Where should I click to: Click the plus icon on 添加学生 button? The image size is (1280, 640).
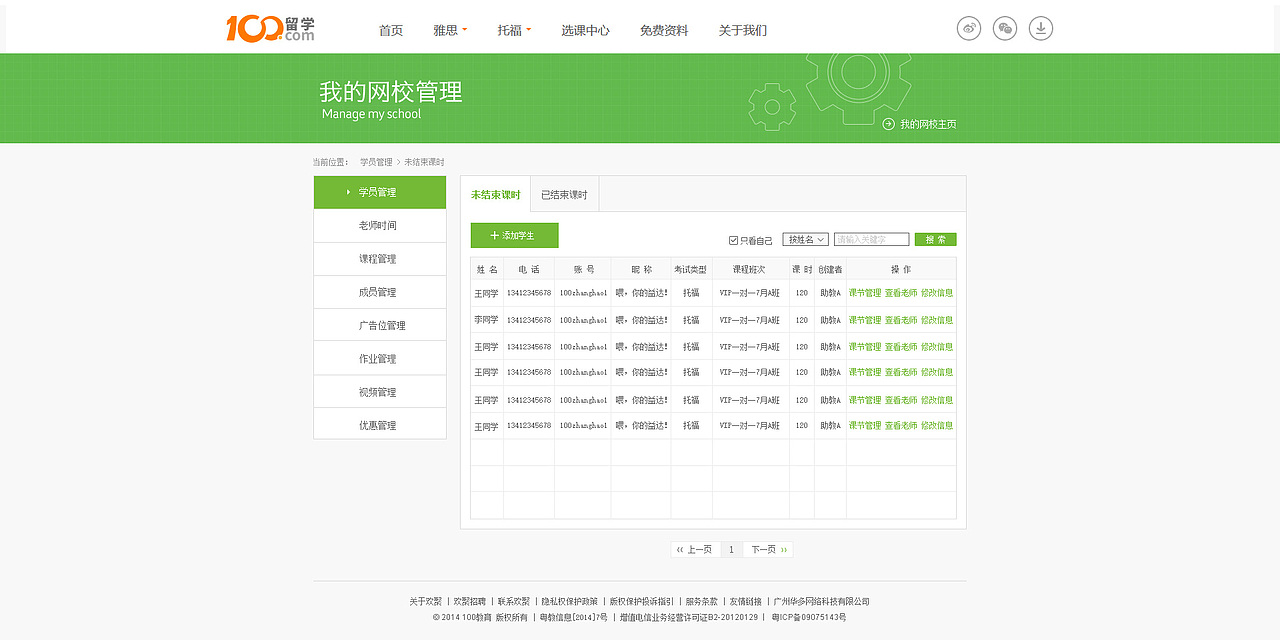(x=495, y=235)
